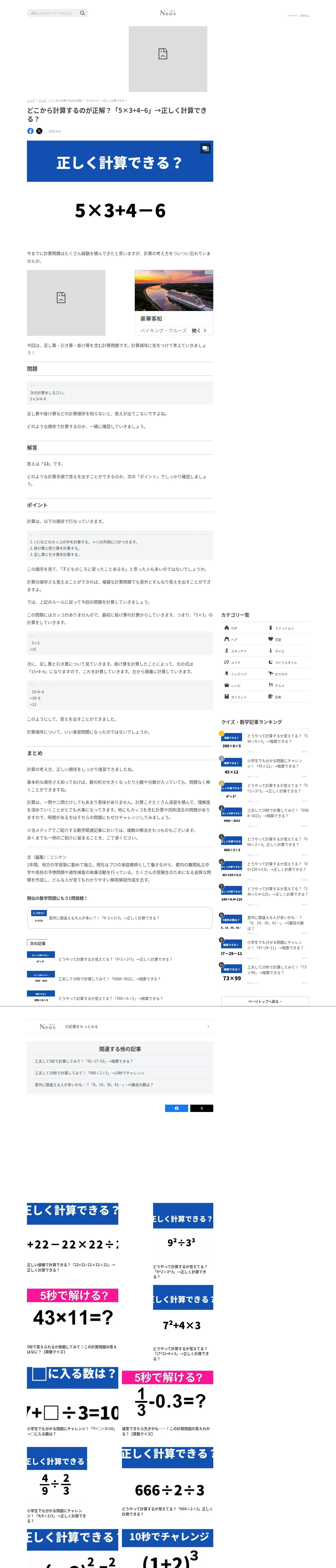Open related article 81−17−53 link
Image resolution: width=336 pixels, height=1568 pixels.
(x=83, y=1061)
